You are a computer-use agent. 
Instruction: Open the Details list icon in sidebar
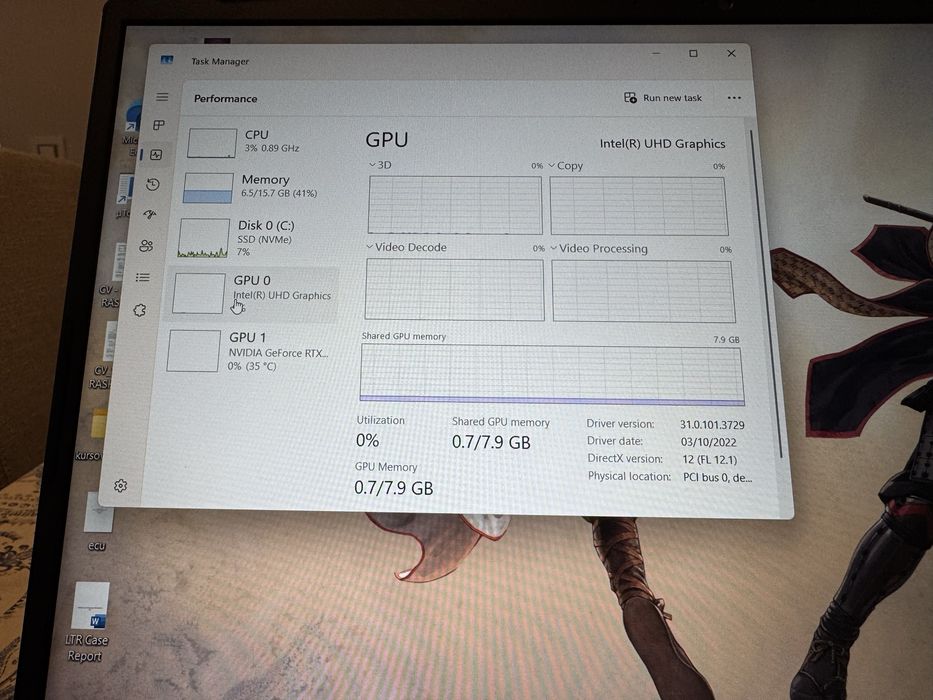pyautogui.click(x=143, y=277)
